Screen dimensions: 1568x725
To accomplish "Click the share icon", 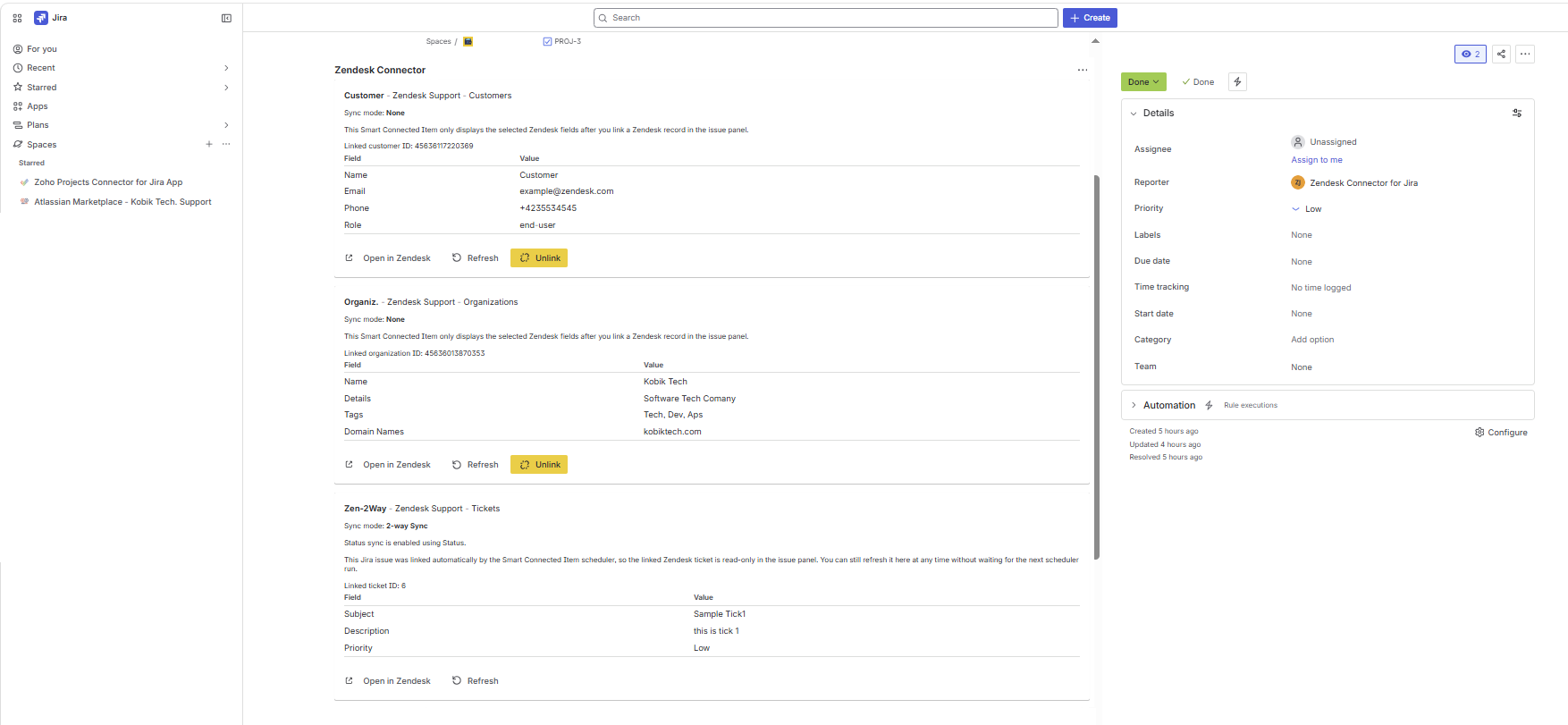I will click(1501, 54).
